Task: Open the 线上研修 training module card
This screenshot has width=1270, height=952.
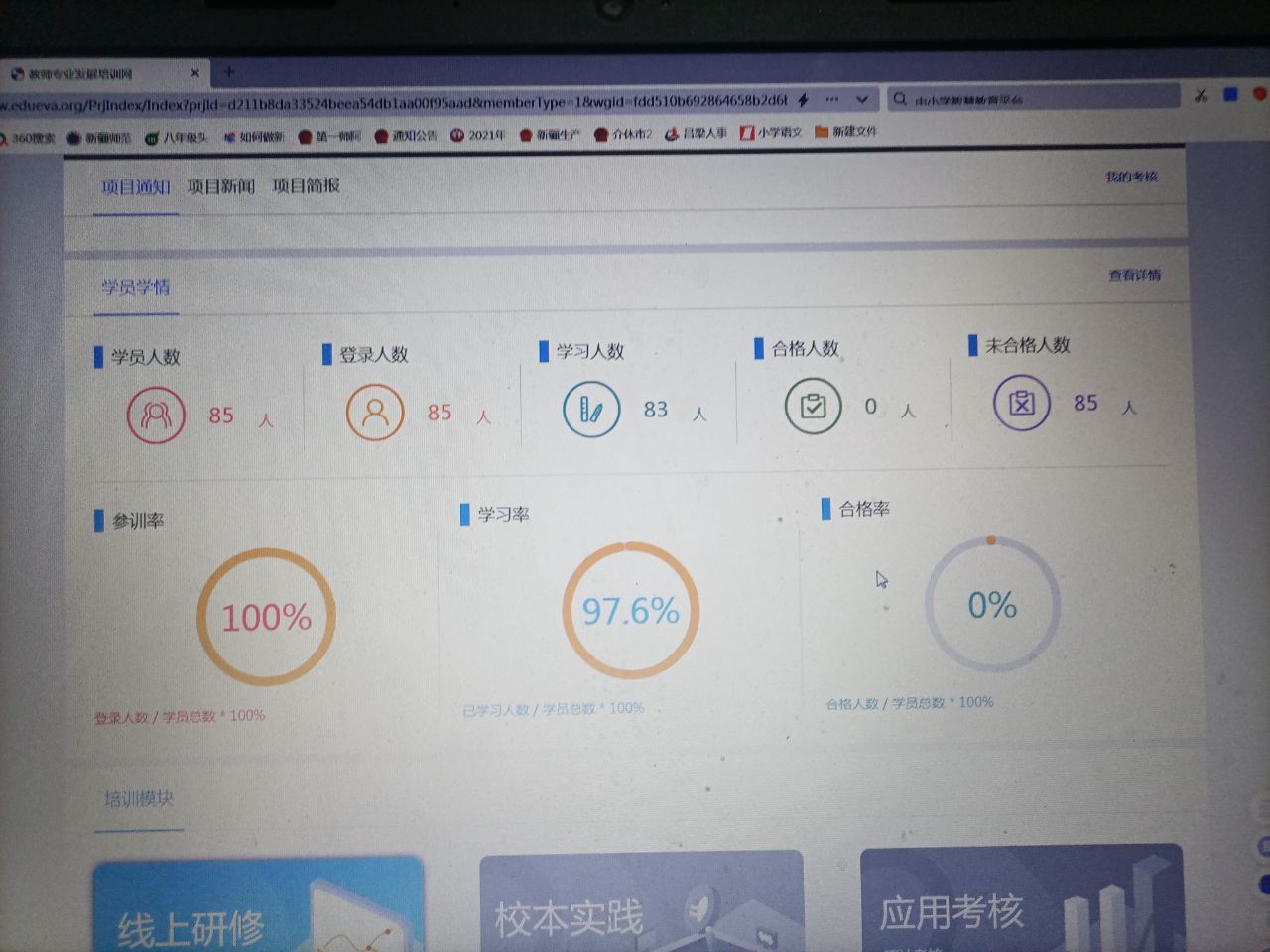Action: point(258,904)
